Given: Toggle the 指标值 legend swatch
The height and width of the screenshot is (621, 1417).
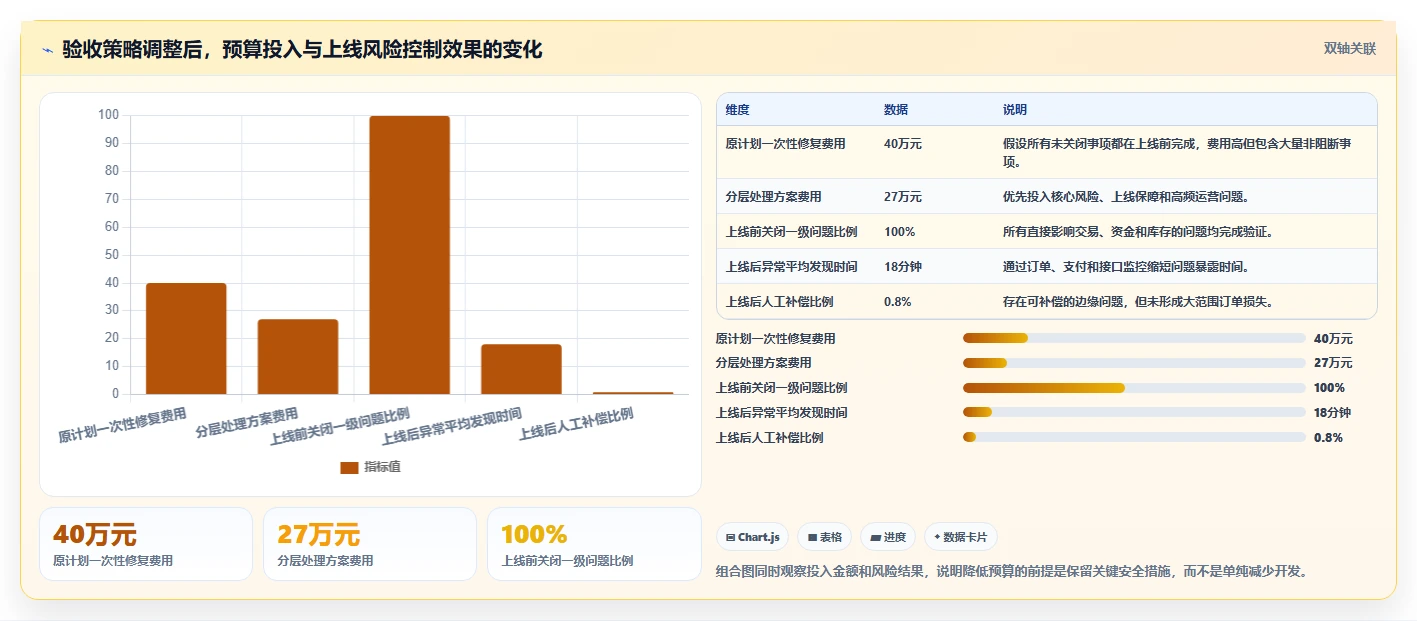Looking at the screenshot, I should pyautogui.click(x=349, y=467).
